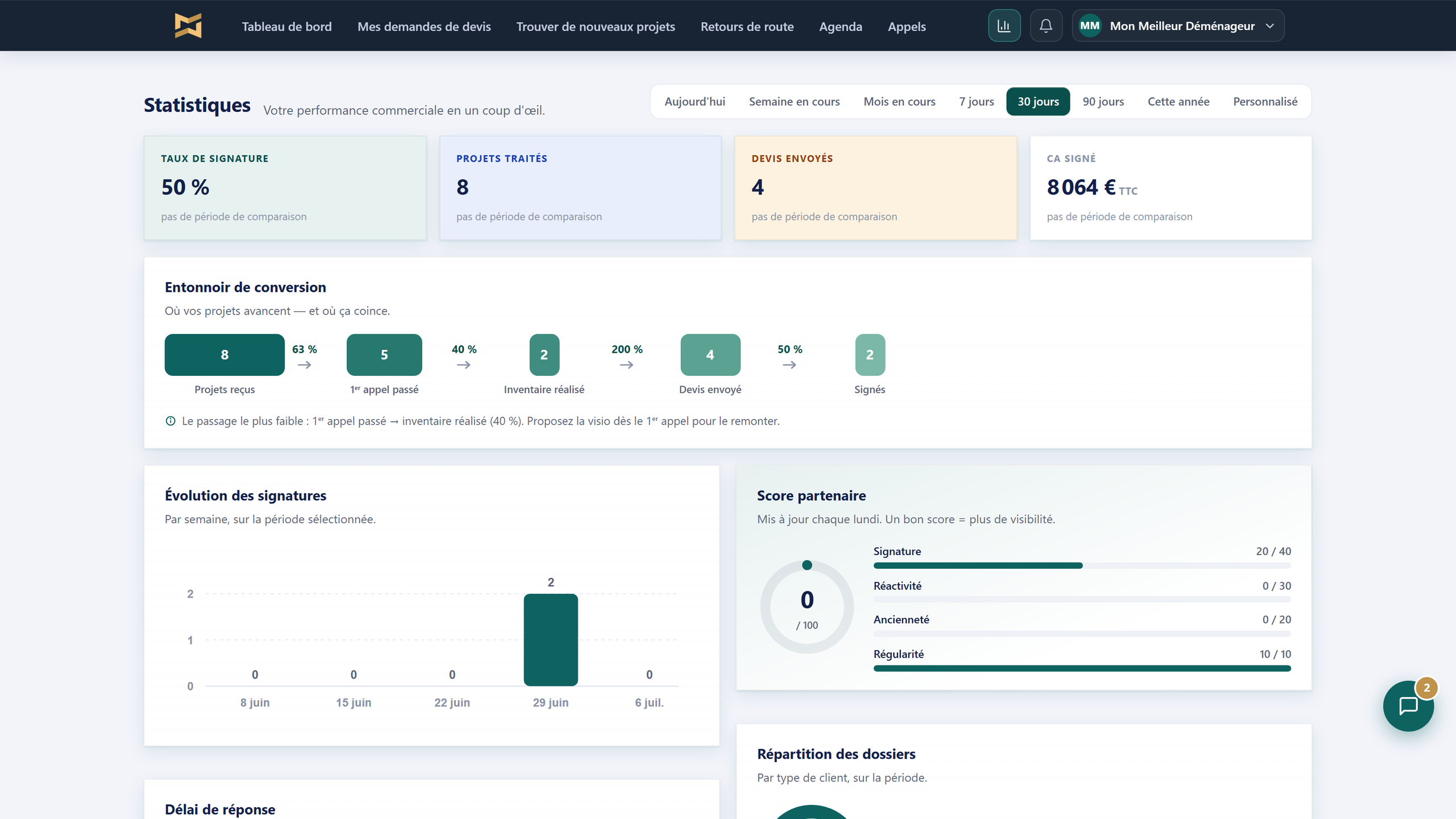
Task: Click the Délai de réponse heading
Action: 220,809
